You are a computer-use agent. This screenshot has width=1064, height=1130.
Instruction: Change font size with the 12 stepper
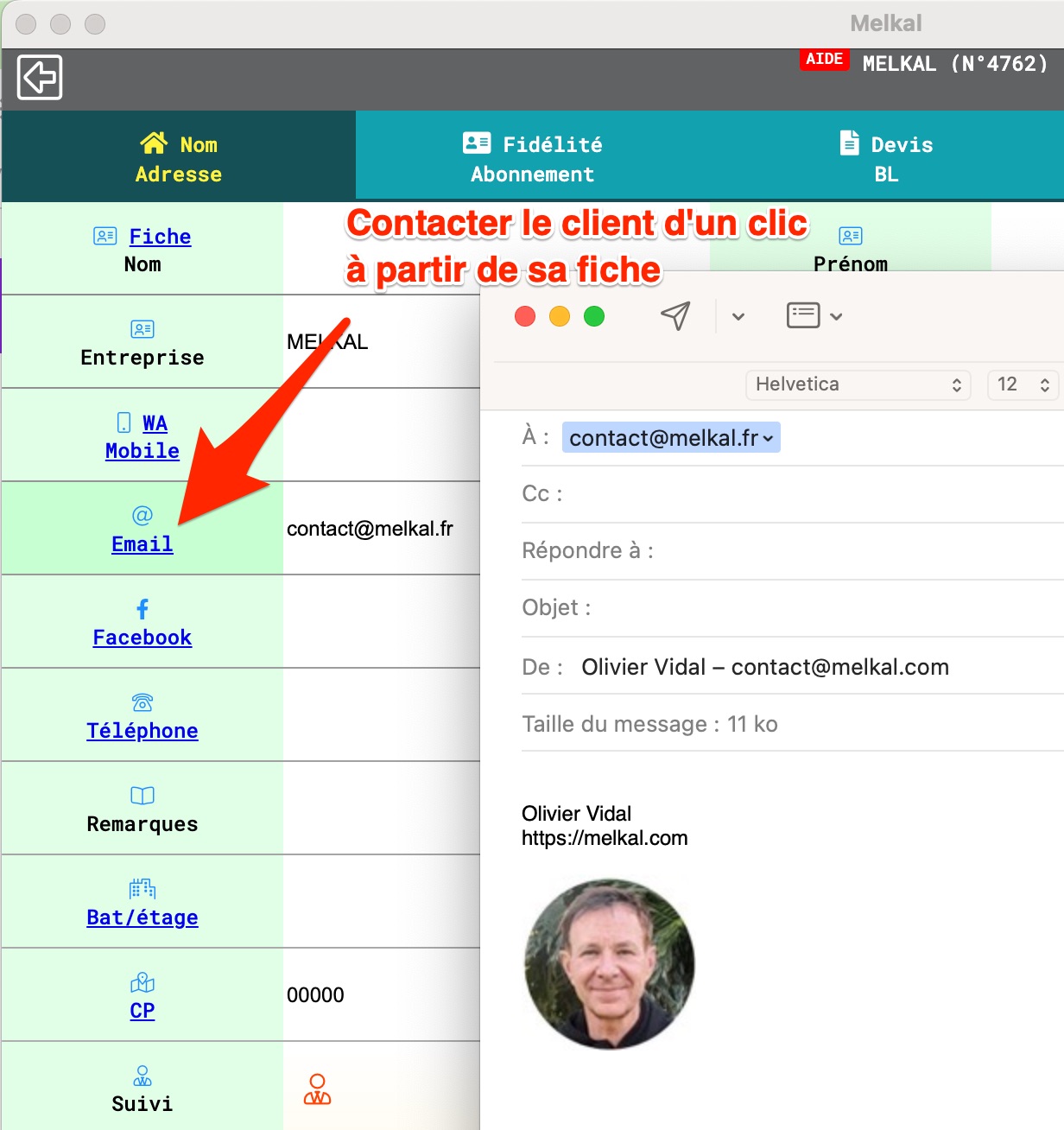coord(1044,384)
